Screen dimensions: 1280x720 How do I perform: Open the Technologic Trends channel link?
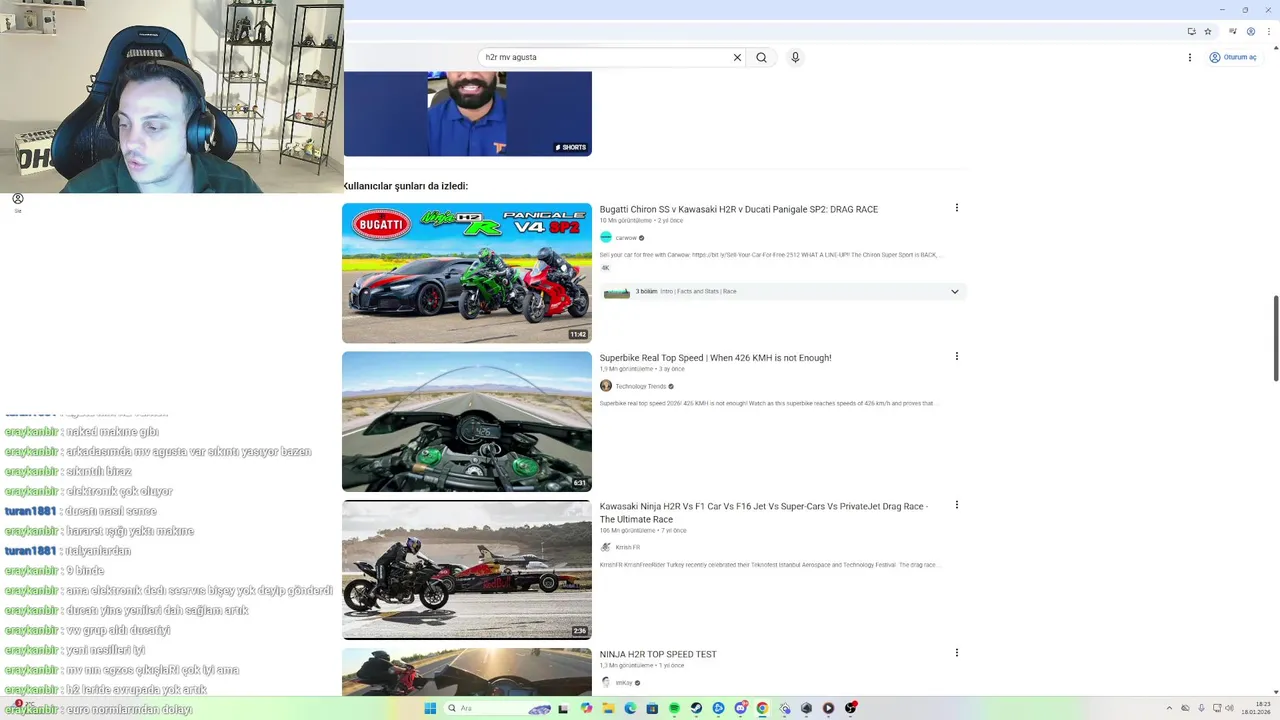click(641, 386)
